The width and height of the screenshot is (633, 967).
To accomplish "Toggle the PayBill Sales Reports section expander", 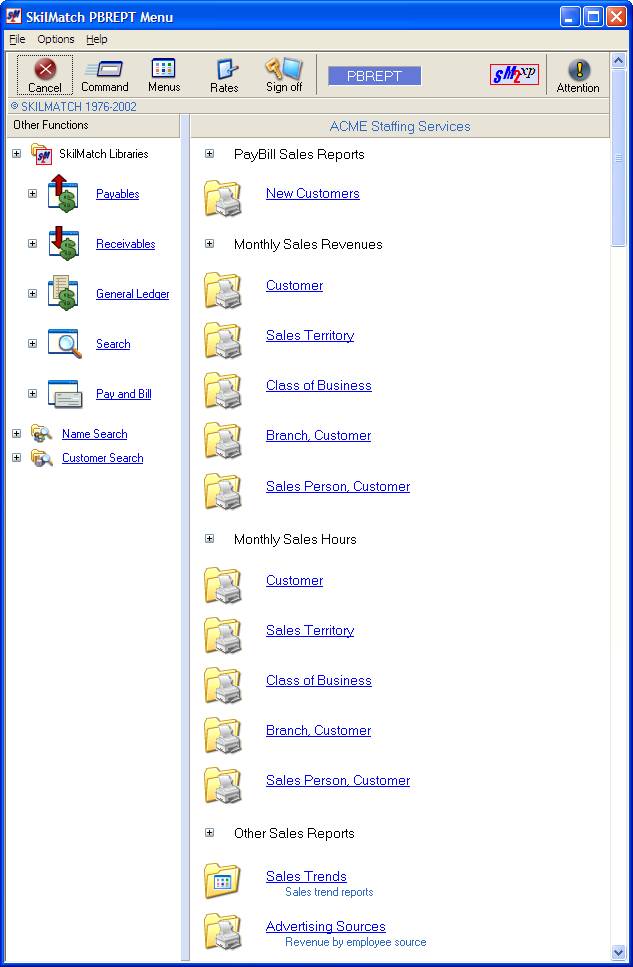I will pyautogui.click(x=210, y=154).
